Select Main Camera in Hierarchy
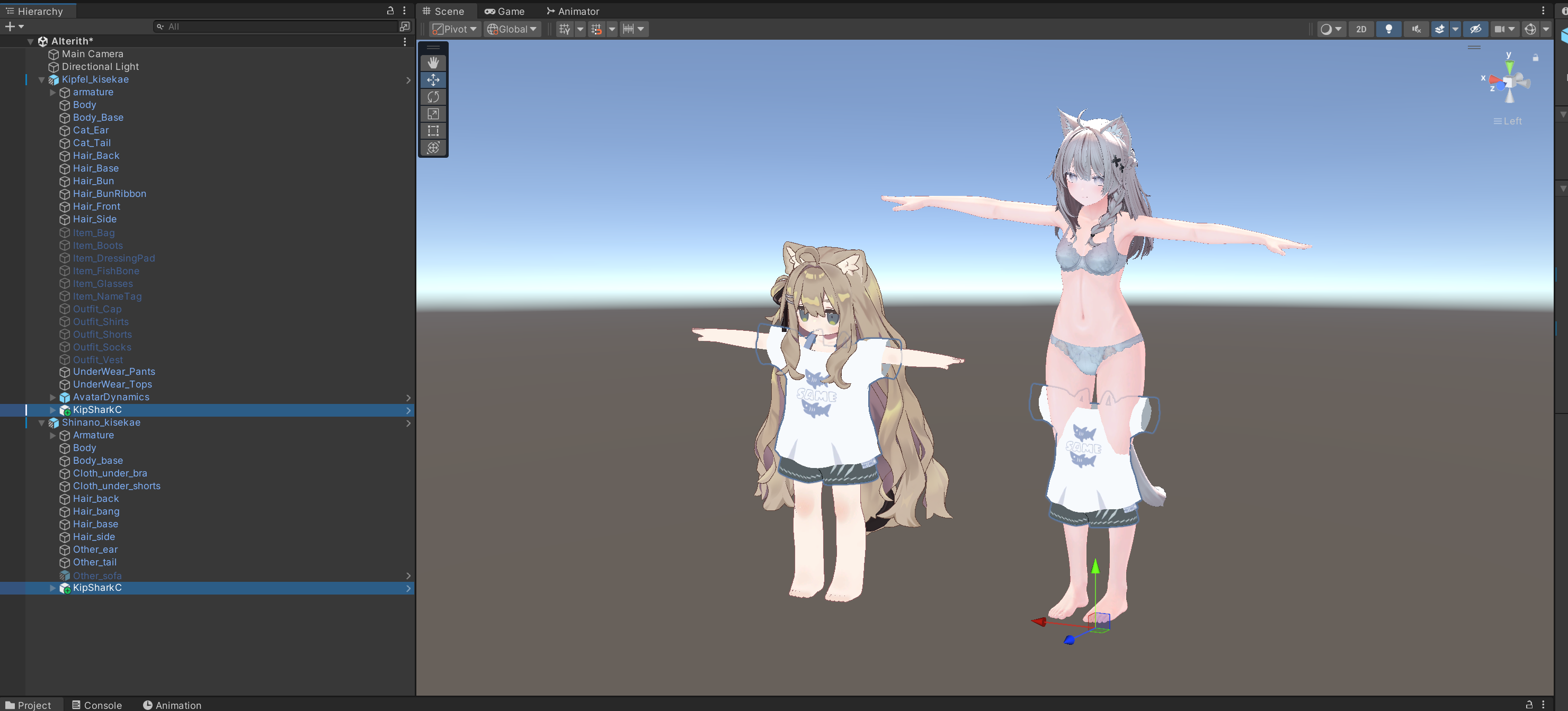 tap(92, 54)
